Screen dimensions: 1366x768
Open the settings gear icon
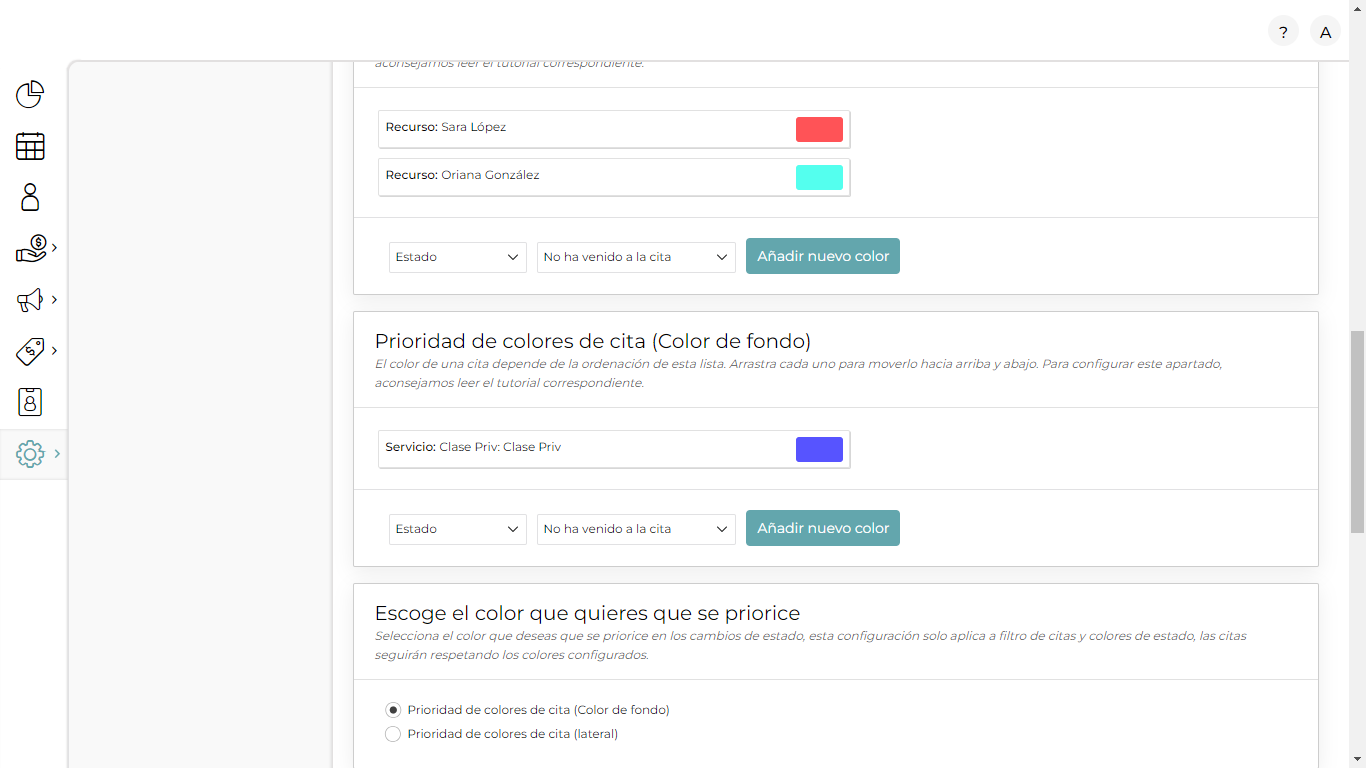click(30, 454)
